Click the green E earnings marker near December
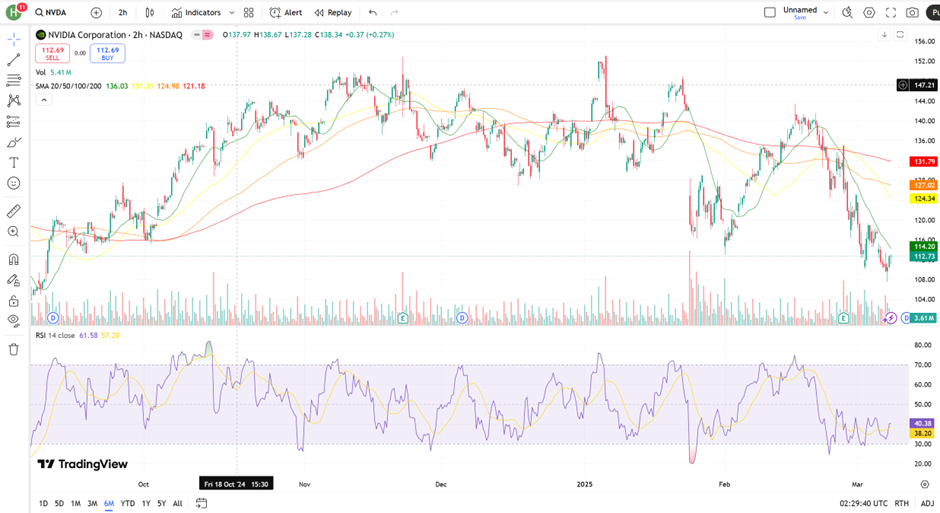The image size is (940, 513). 403,318
